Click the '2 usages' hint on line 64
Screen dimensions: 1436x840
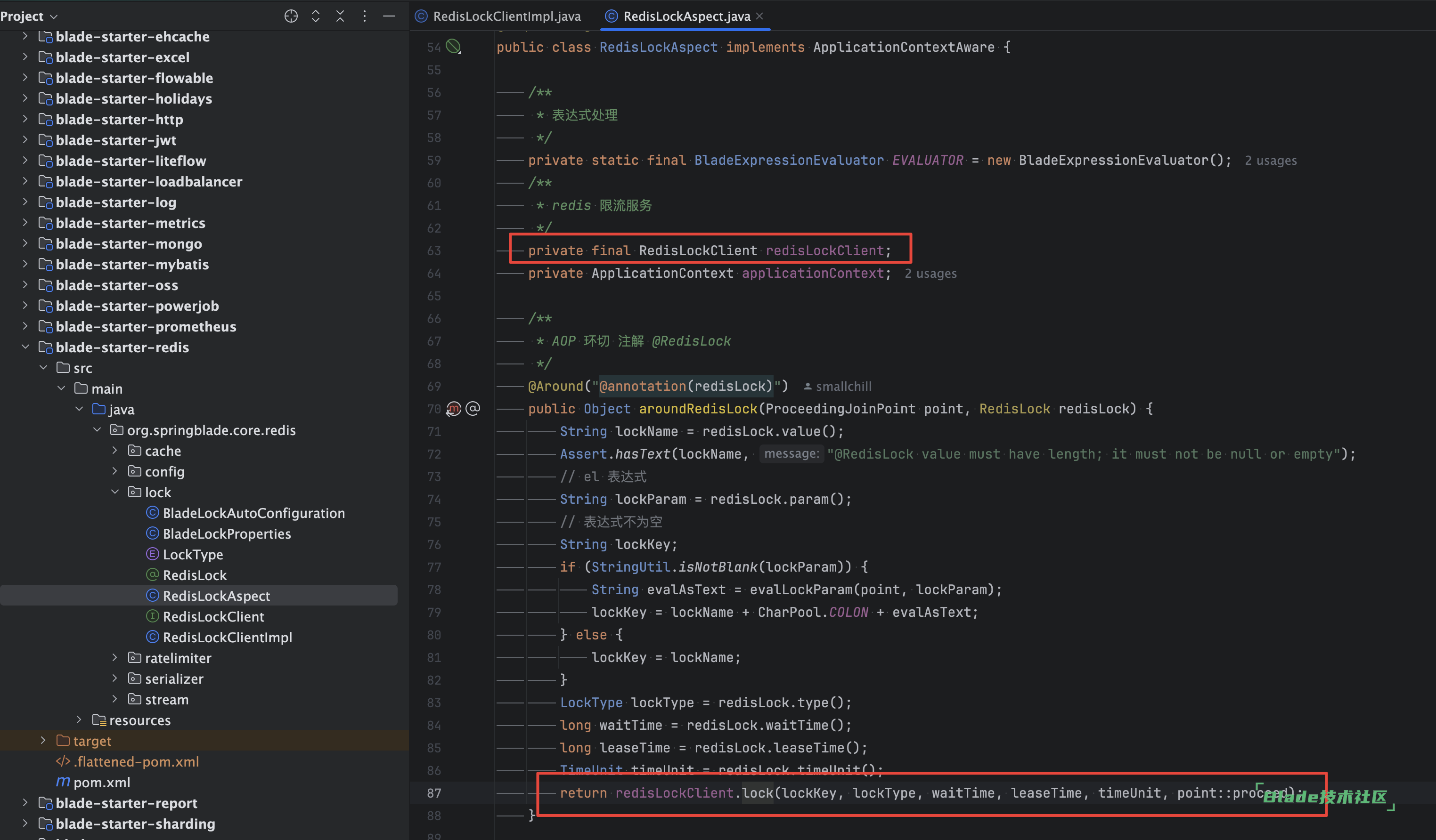(930, 274)
